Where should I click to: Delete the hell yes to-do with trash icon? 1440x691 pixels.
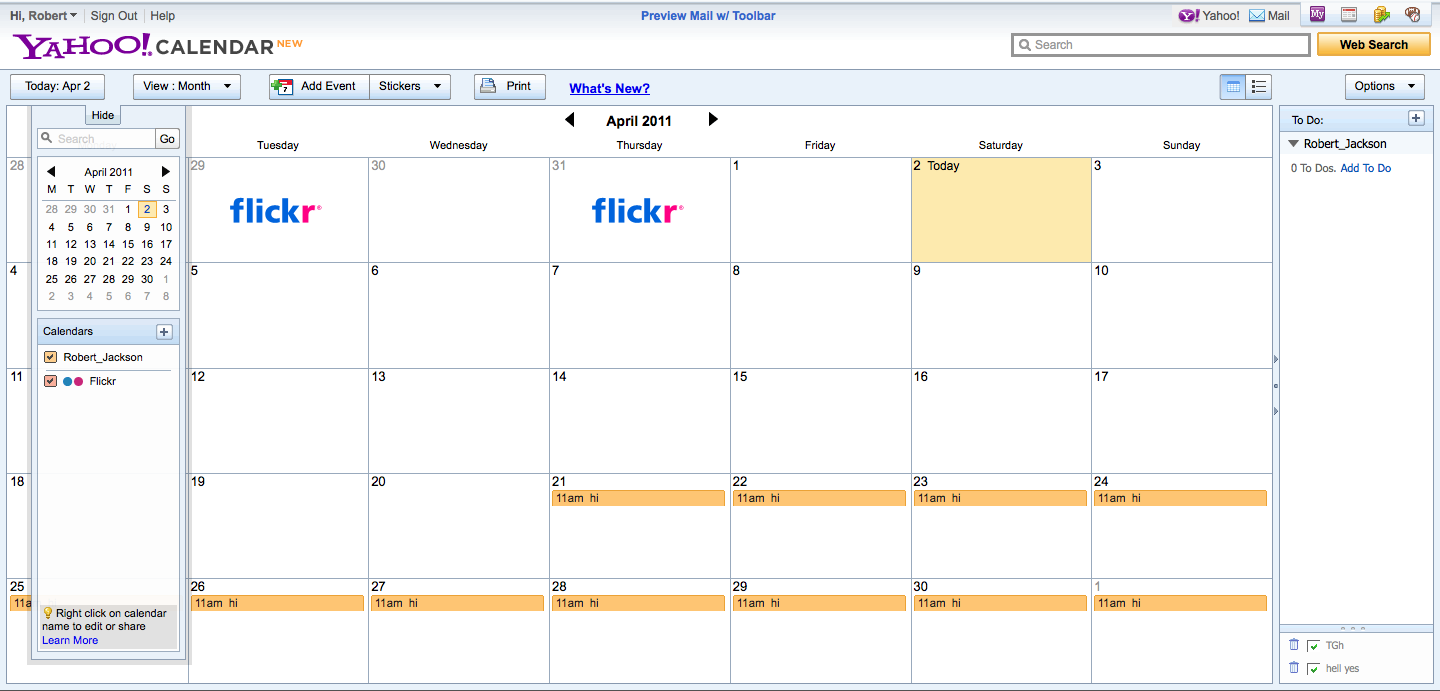(1294, 668)
